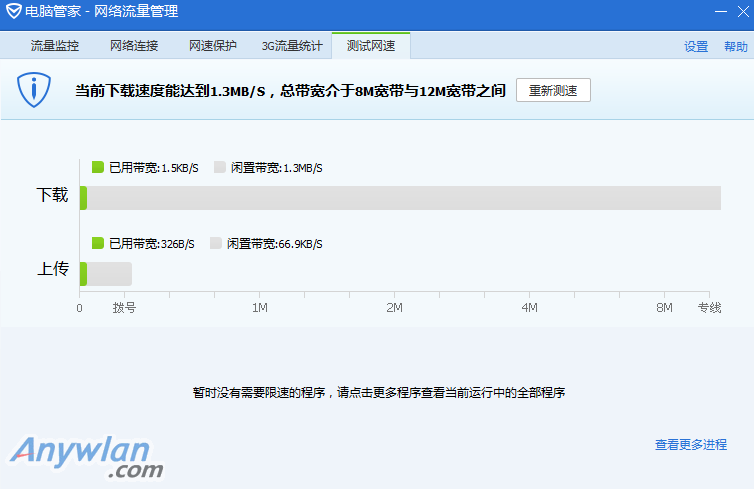This screenshot has width=754, height=489.
Task: Click the 4M axis label
Action: (x=529, y=308)
